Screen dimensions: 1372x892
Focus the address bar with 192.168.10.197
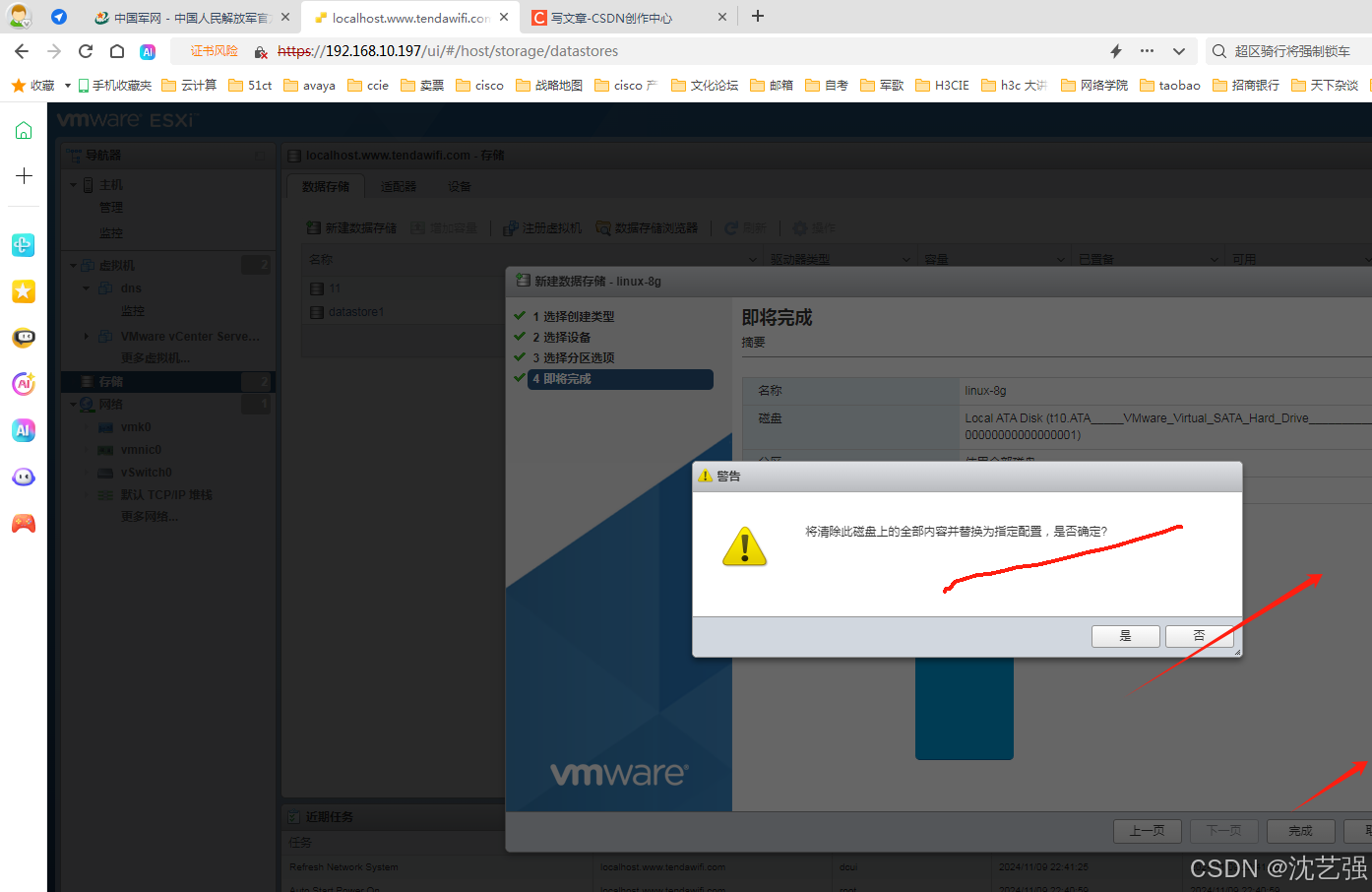tap(448, 51)
